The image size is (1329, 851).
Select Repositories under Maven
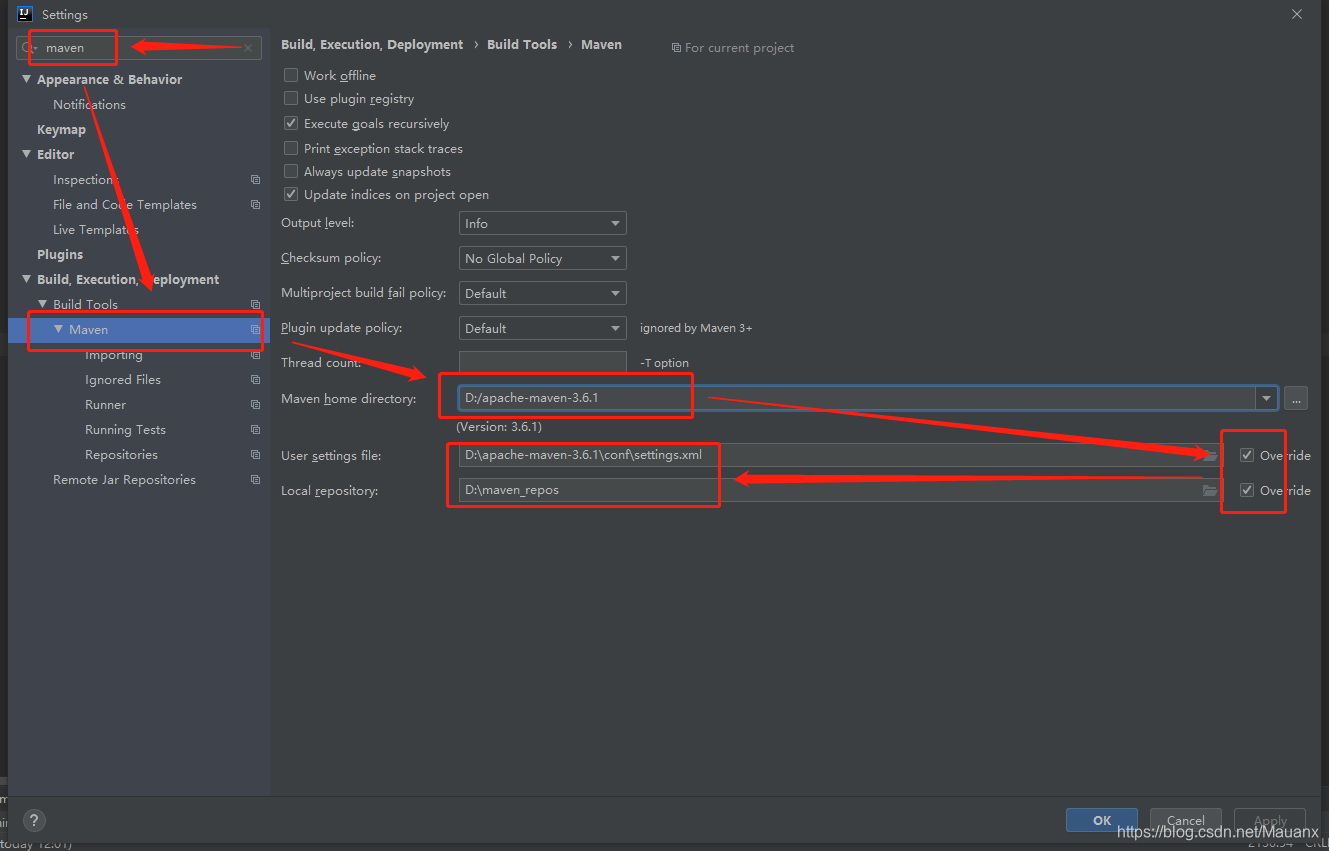coord(121,454)
